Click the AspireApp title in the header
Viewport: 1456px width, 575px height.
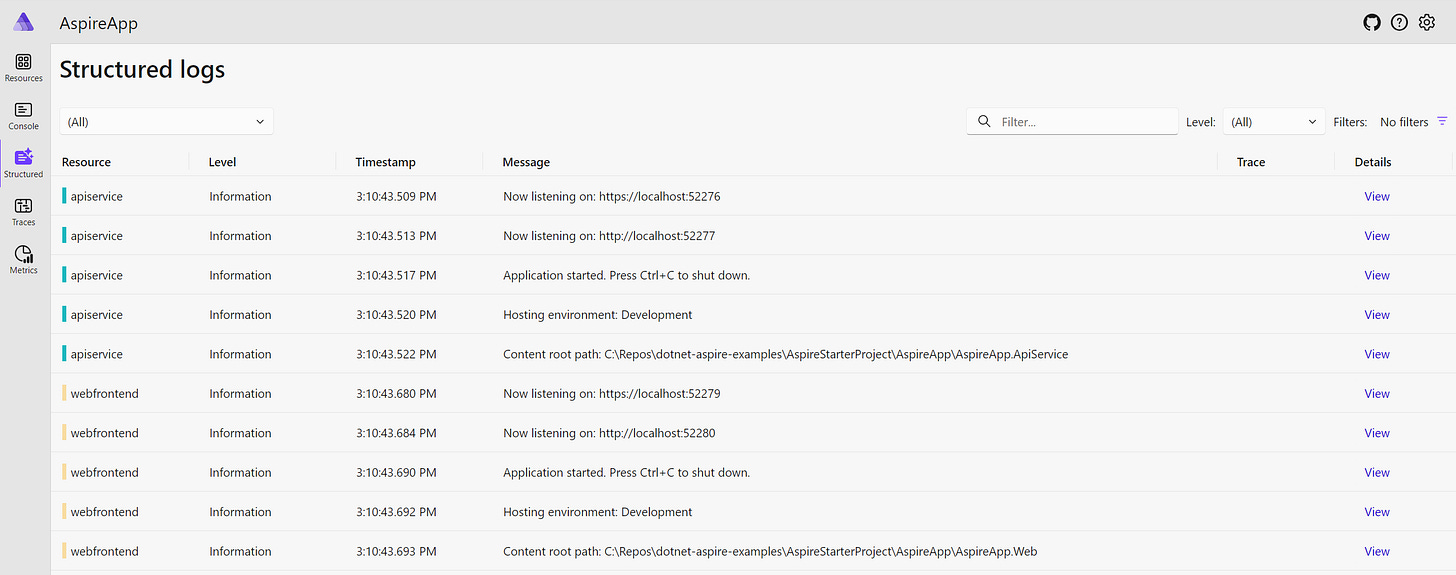tap(99, 23)
